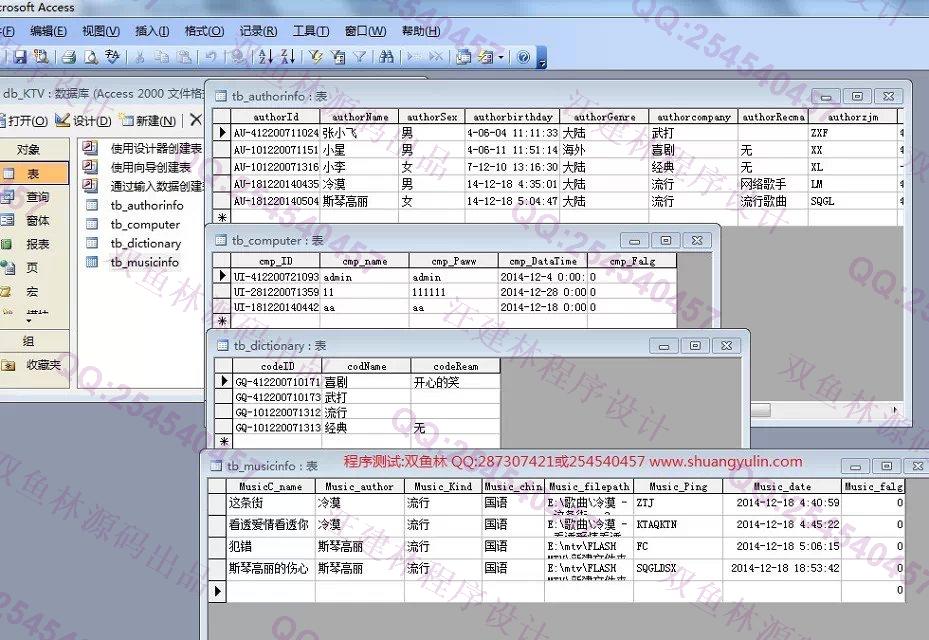
Task: Open the 格式(O) menu
Action: tap(204, 31)
